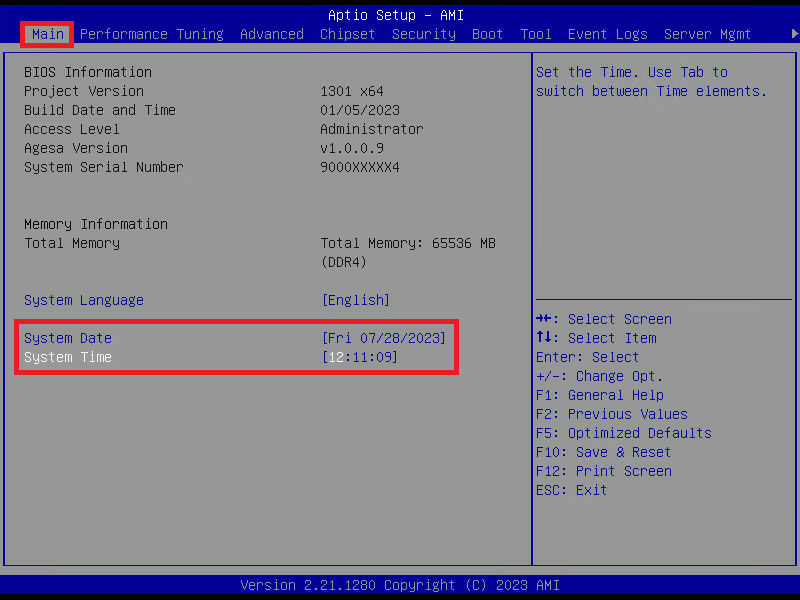This screenshot has height=600, width=800.
Task: Select the System Language setting label
Action: click(x=84, y=300)
